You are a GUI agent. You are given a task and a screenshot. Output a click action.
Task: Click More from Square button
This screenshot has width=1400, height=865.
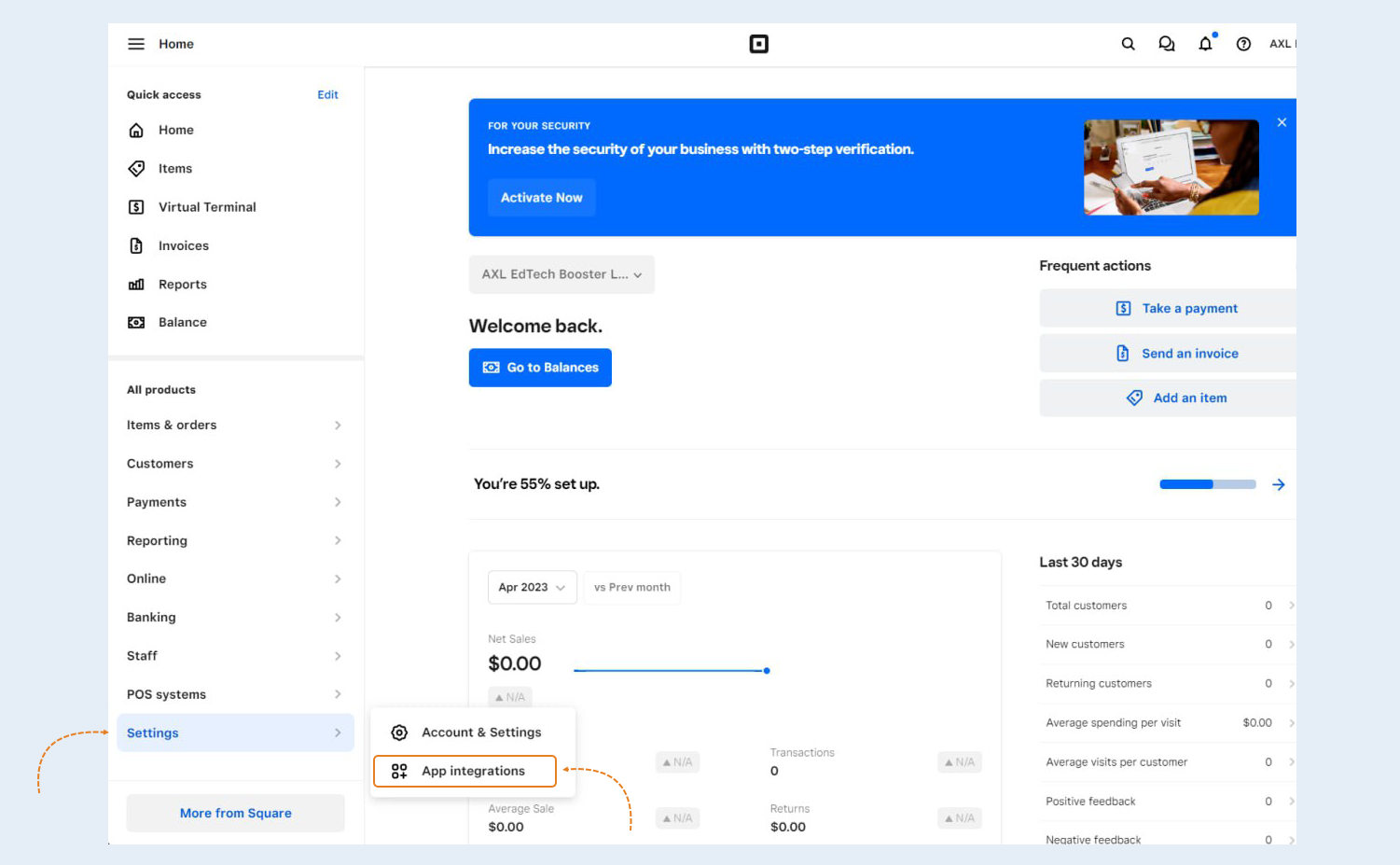point(236,814)
